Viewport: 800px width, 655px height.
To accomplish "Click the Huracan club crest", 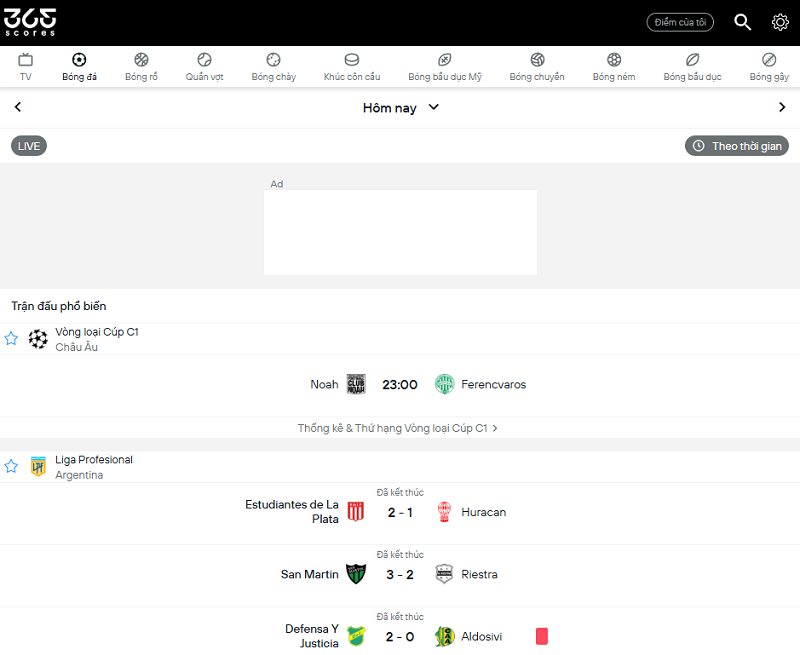I will click(x=444, y=512).
